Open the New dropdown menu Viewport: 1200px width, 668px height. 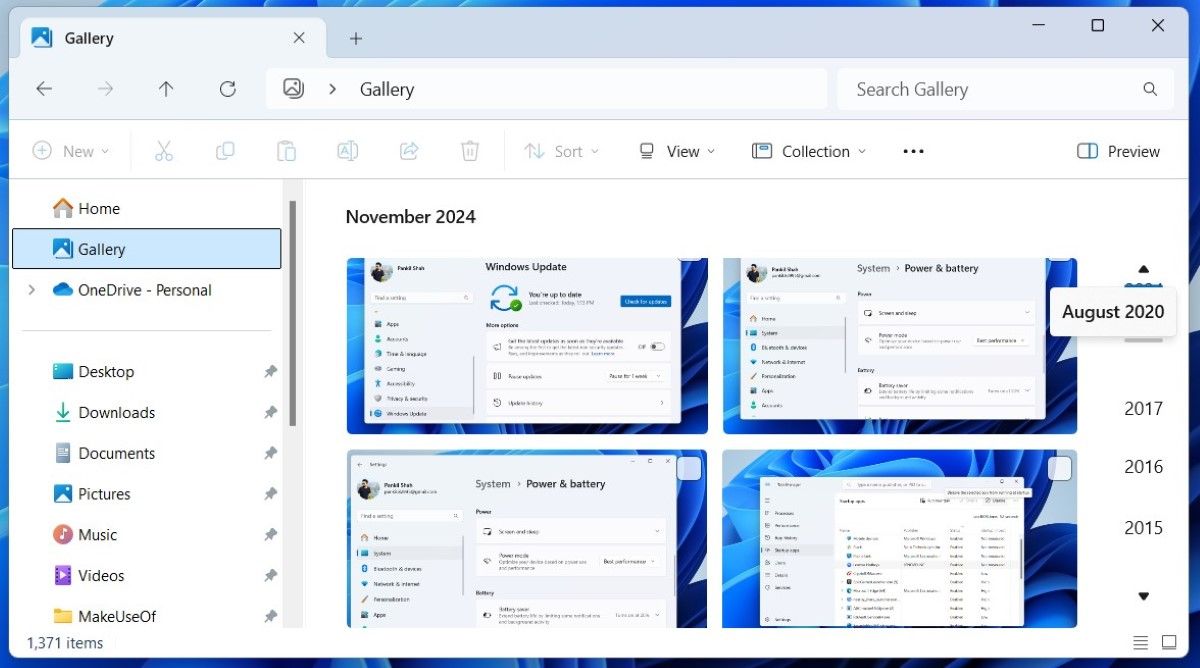tap(70, 151)
